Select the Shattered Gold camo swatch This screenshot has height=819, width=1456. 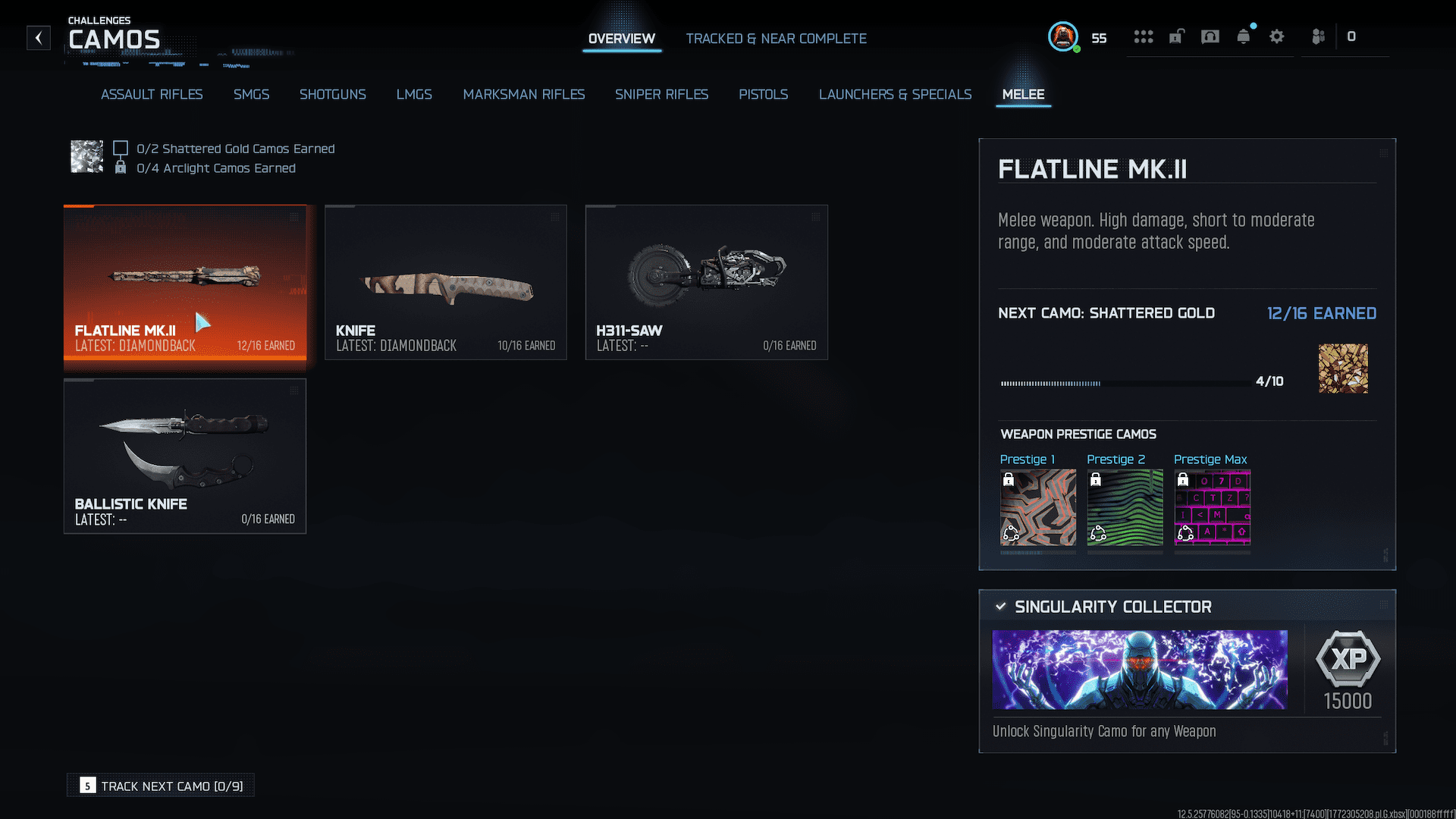coord(1343,369)
